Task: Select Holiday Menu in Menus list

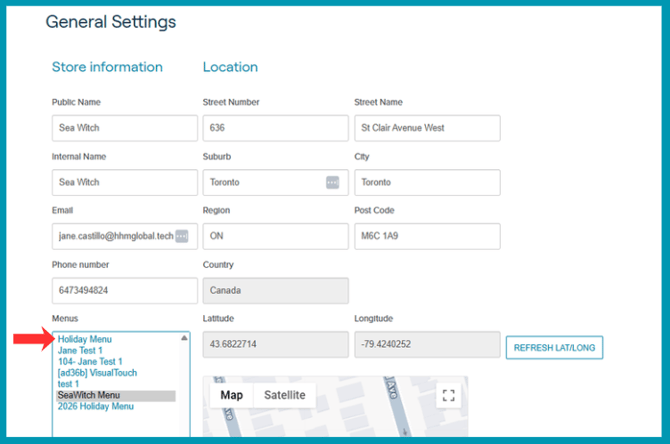Action: (x=85, y=339)
